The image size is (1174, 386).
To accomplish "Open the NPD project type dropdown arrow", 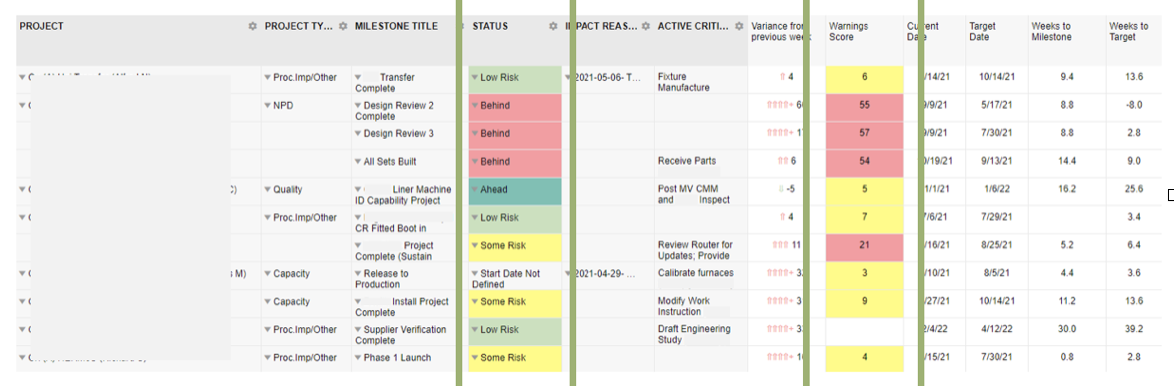I will click(x=267, y=105).
